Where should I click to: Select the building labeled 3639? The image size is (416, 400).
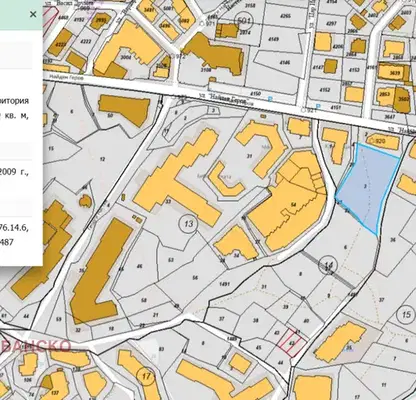coord(394,72)
